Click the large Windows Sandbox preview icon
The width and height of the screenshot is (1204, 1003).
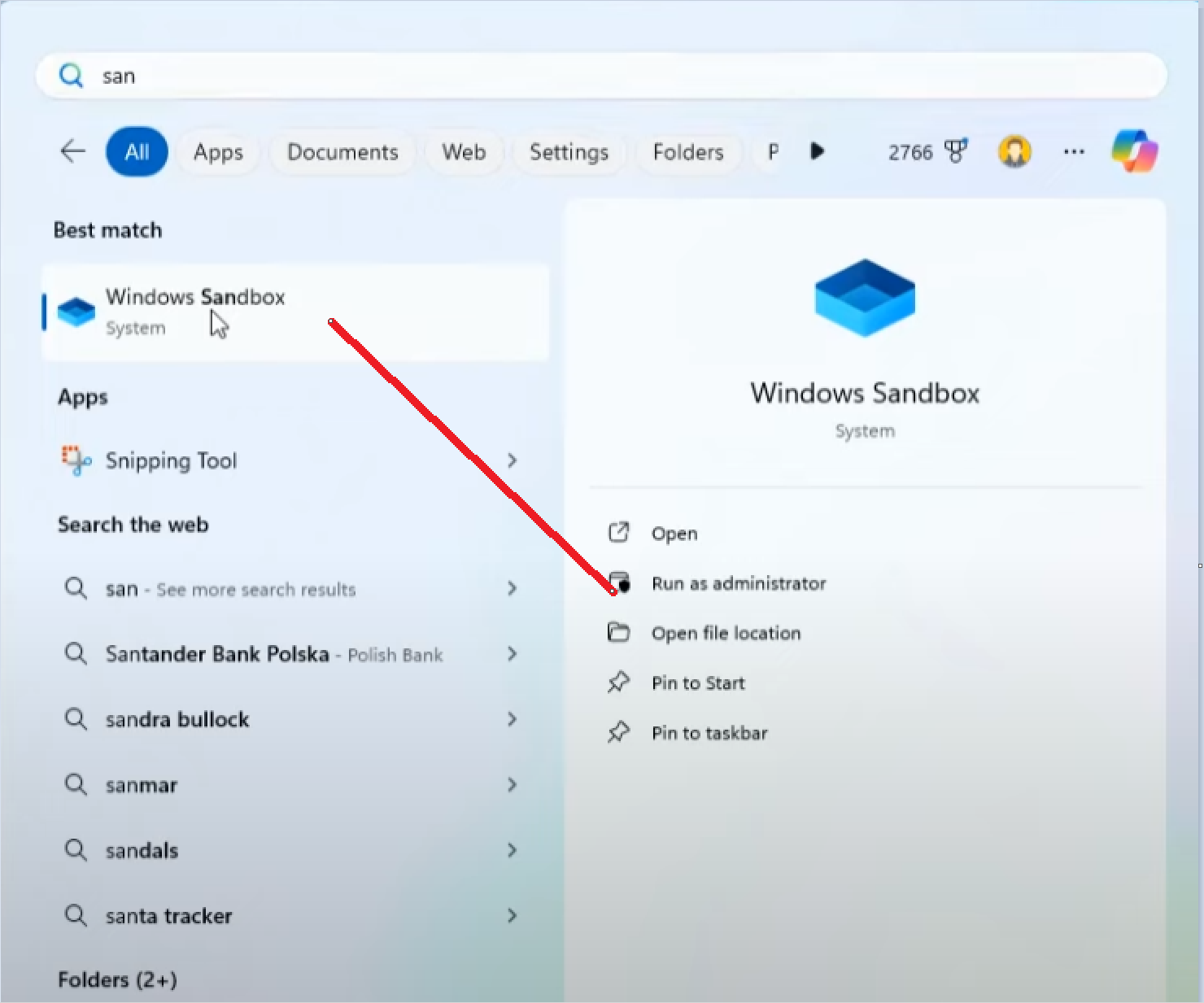click(x=865, y=298)
